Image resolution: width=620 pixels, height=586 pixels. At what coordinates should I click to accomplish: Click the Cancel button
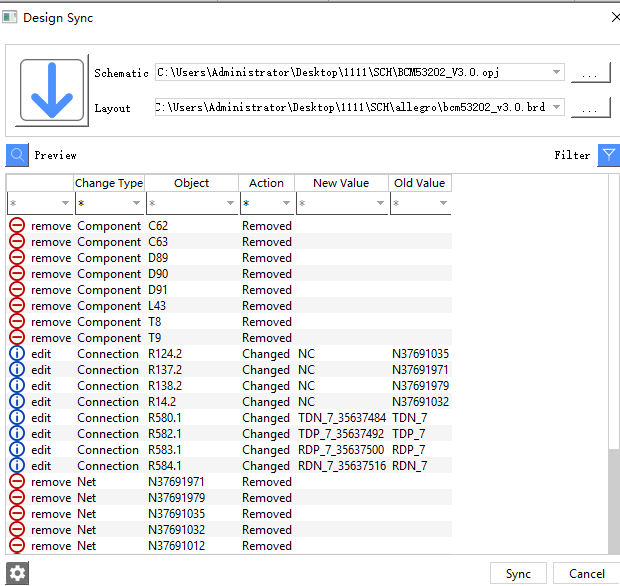[x=587, y=573]
